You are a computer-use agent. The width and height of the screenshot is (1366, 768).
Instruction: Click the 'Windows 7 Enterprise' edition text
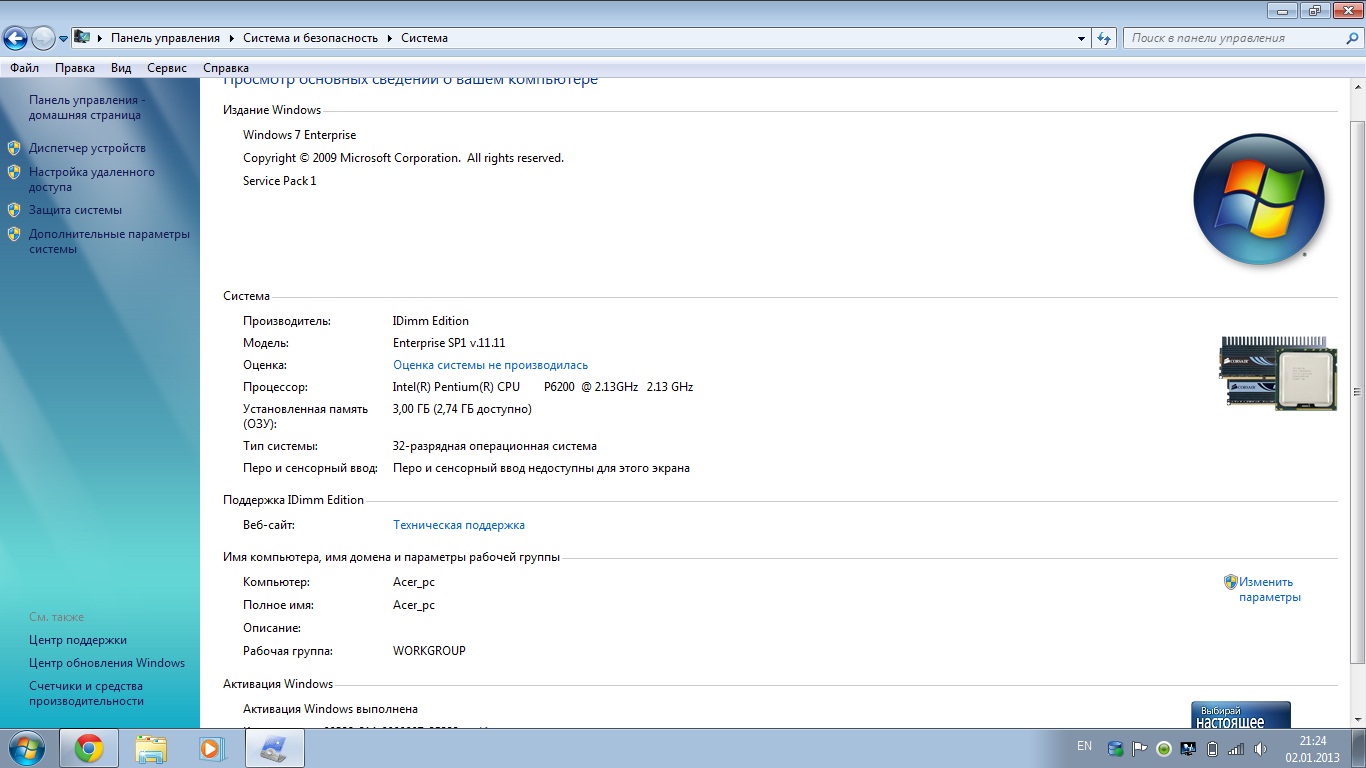[x=299, y=135]
